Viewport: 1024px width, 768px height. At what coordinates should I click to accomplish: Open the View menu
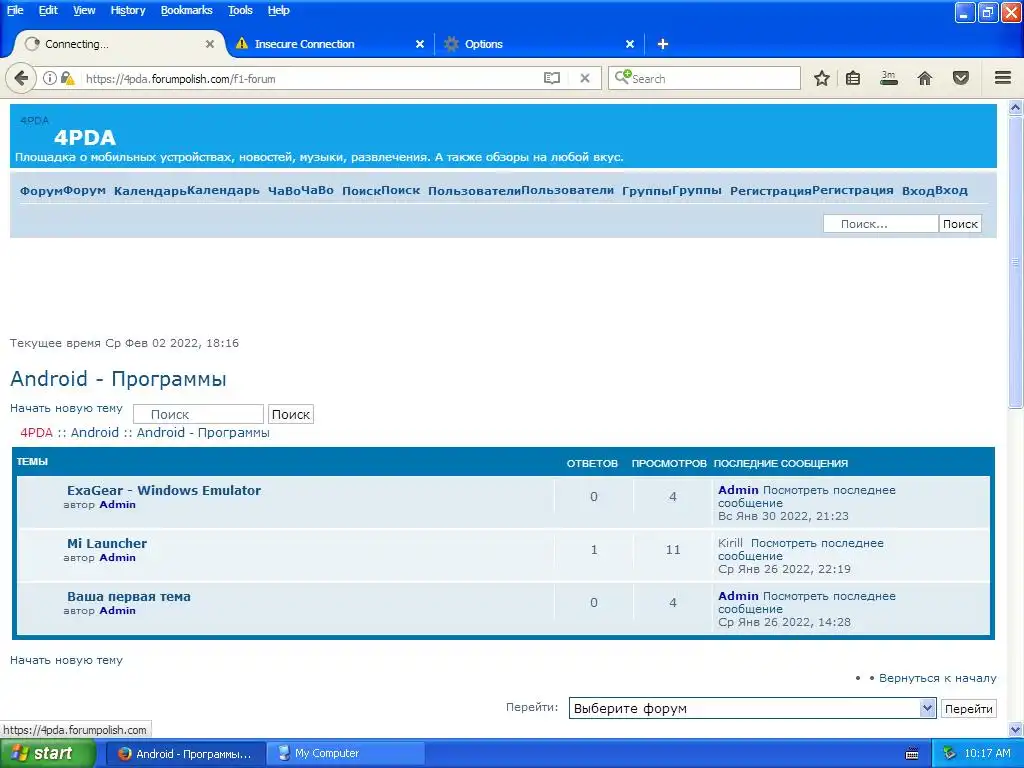[84, 10]
